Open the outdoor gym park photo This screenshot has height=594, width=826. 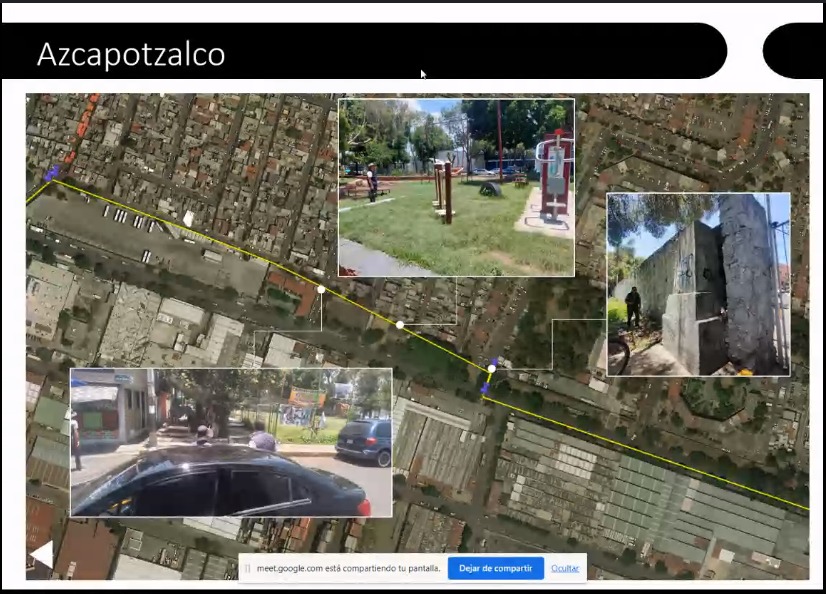coord(456,187)
